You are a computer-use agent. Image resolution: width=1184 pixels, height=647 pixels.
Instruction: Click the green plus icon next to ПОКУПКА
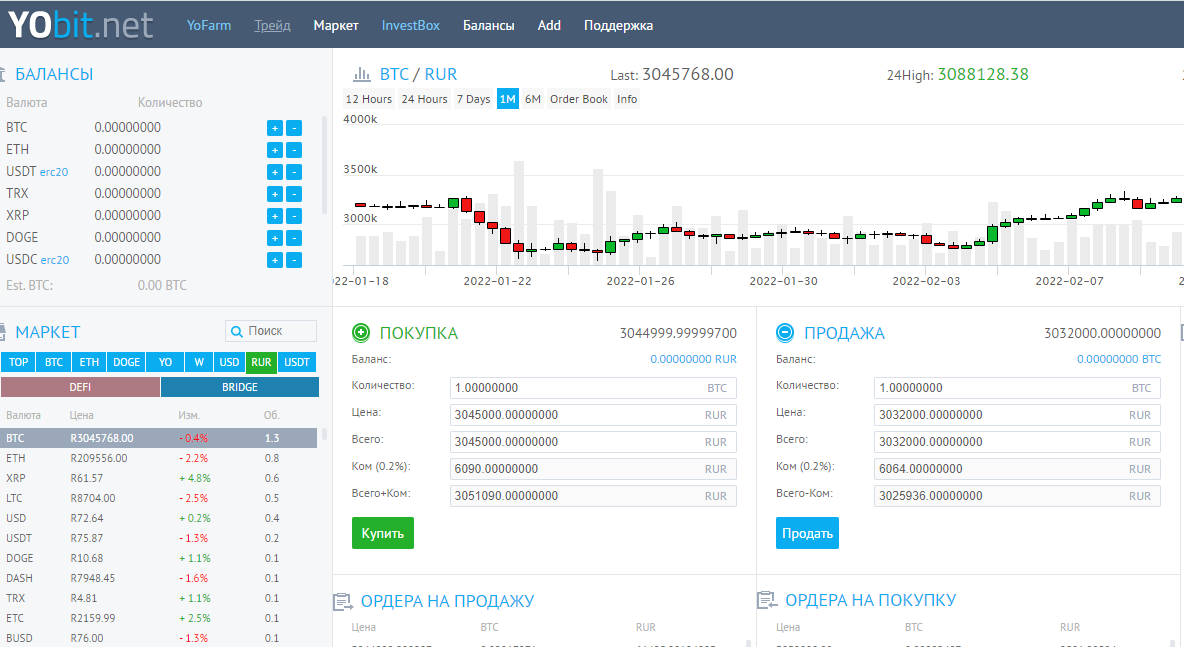click(361, 332)
